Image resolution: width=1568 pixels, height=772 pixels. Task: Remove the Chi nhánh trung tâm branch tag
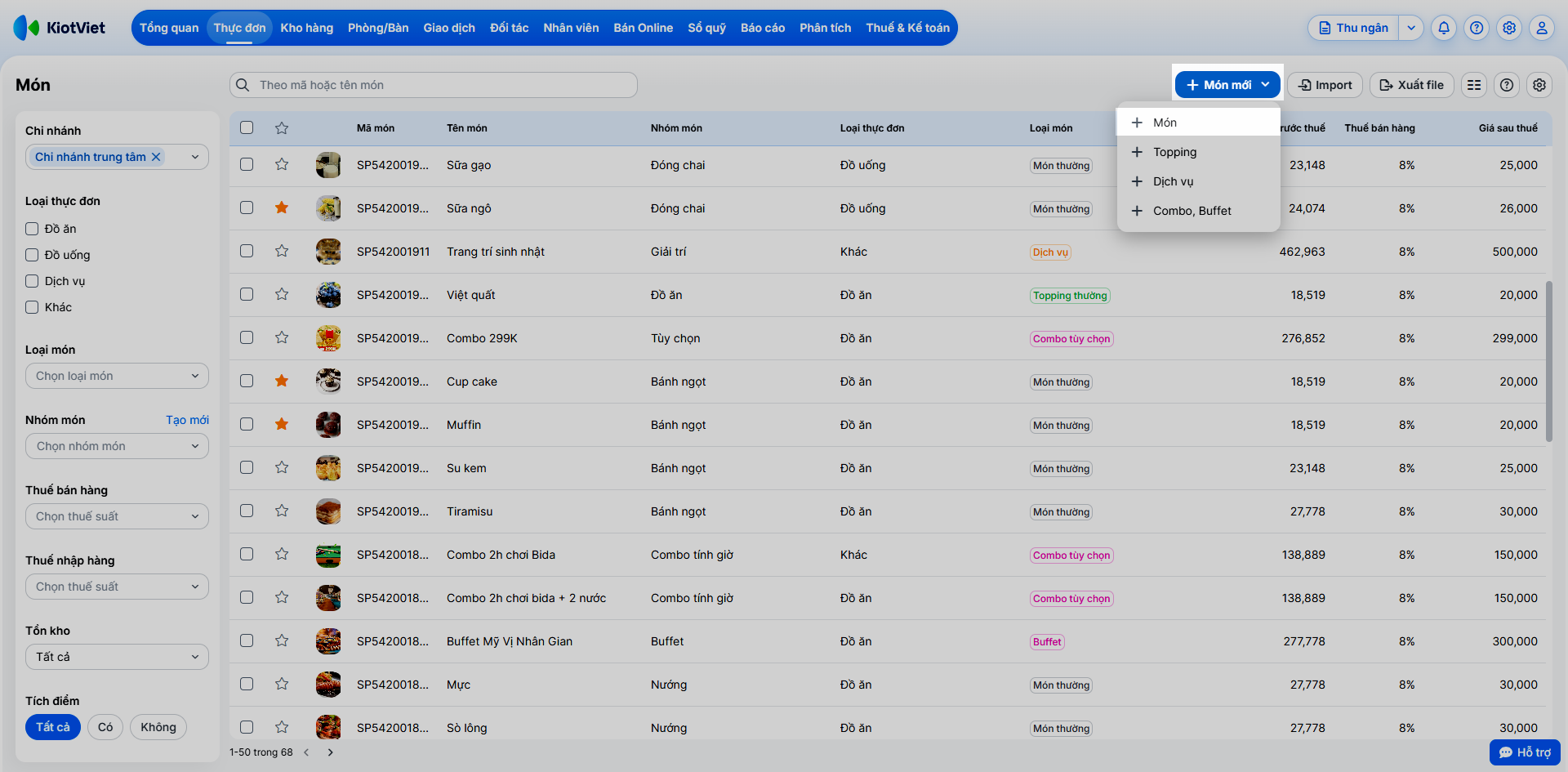pos(156,157)
